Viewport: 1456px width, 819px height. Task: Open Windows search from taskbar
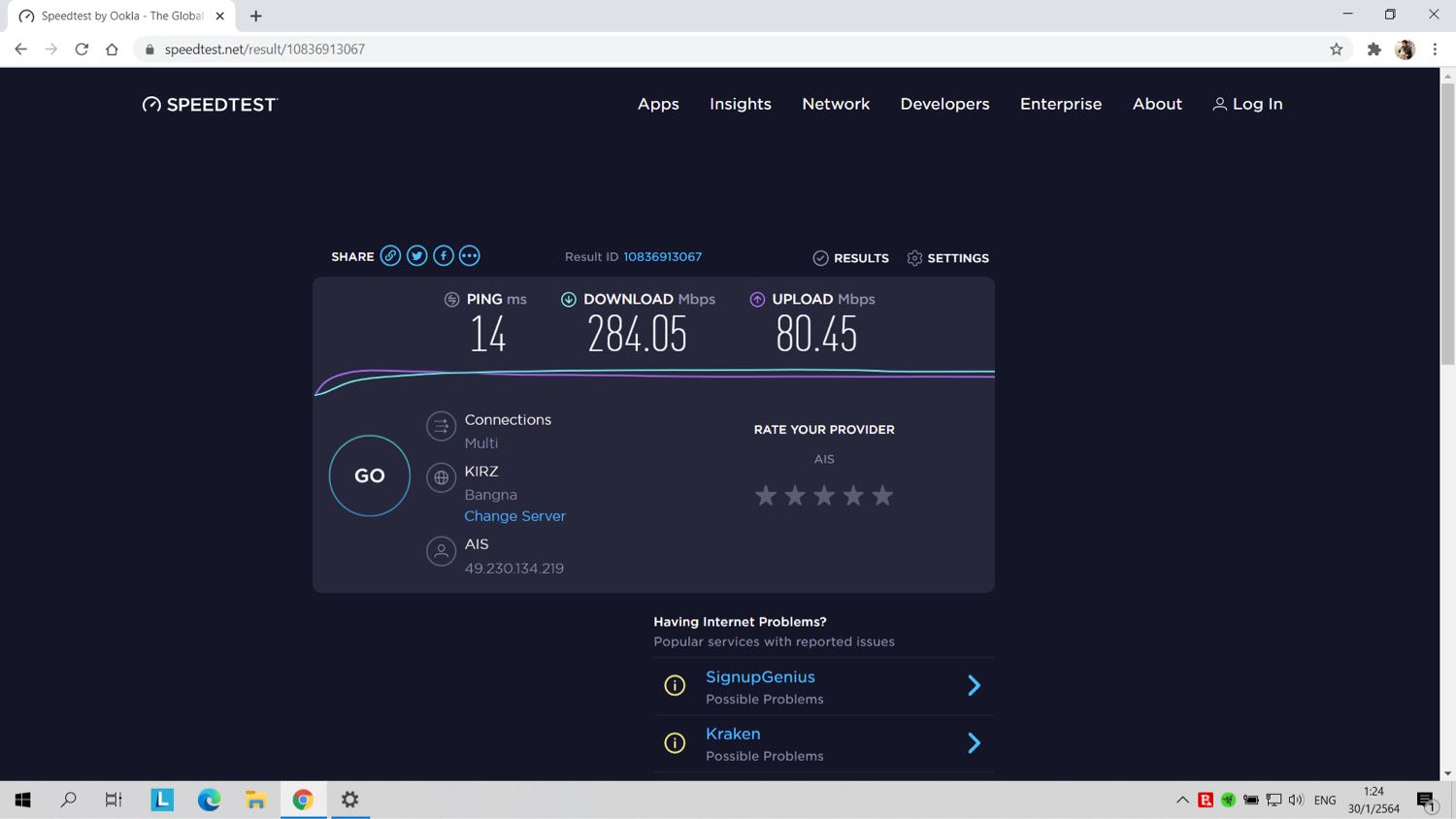(x=68, y=800)
